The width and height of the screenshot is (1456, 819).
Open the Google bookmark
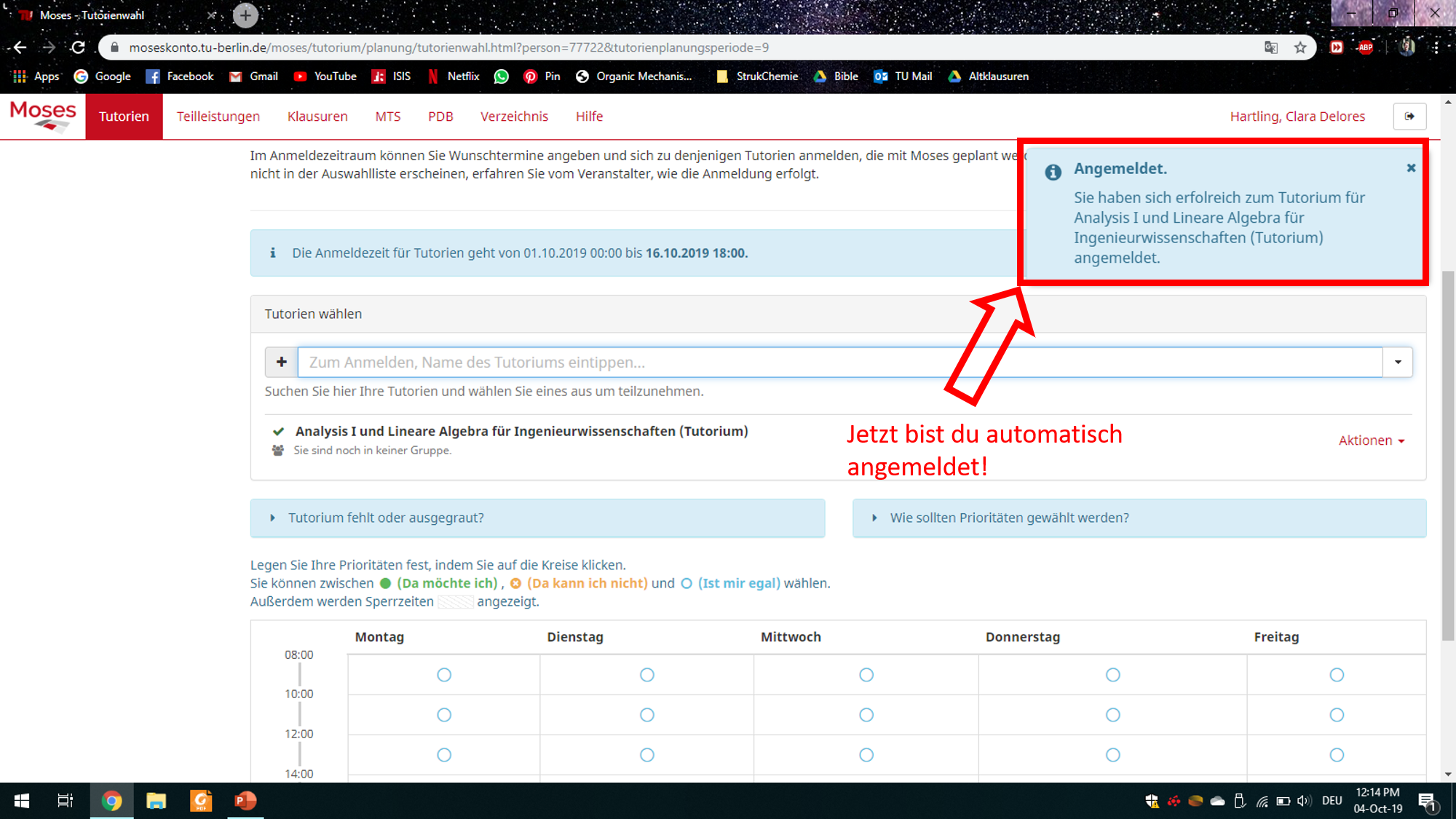coord(103,76)
